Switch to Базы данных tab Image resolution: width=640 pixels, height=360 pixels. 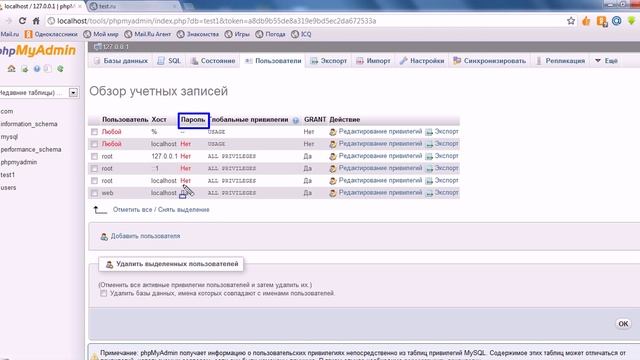(x=120, y=61)
